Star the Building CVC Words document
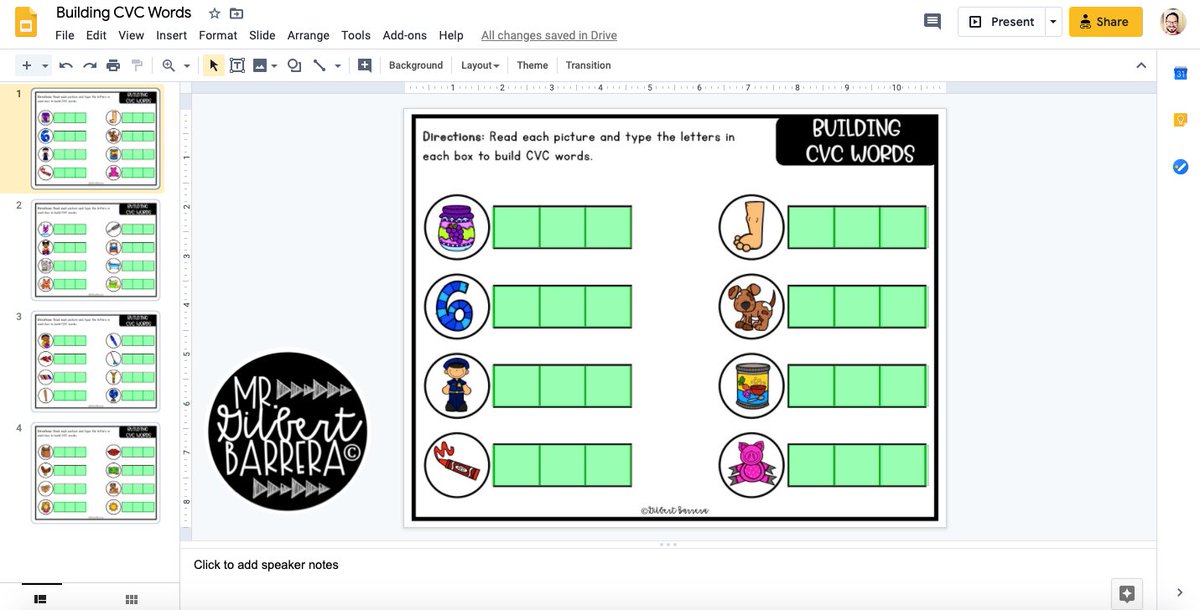This screenshot has height=610, width=1200. click(214, 13)
